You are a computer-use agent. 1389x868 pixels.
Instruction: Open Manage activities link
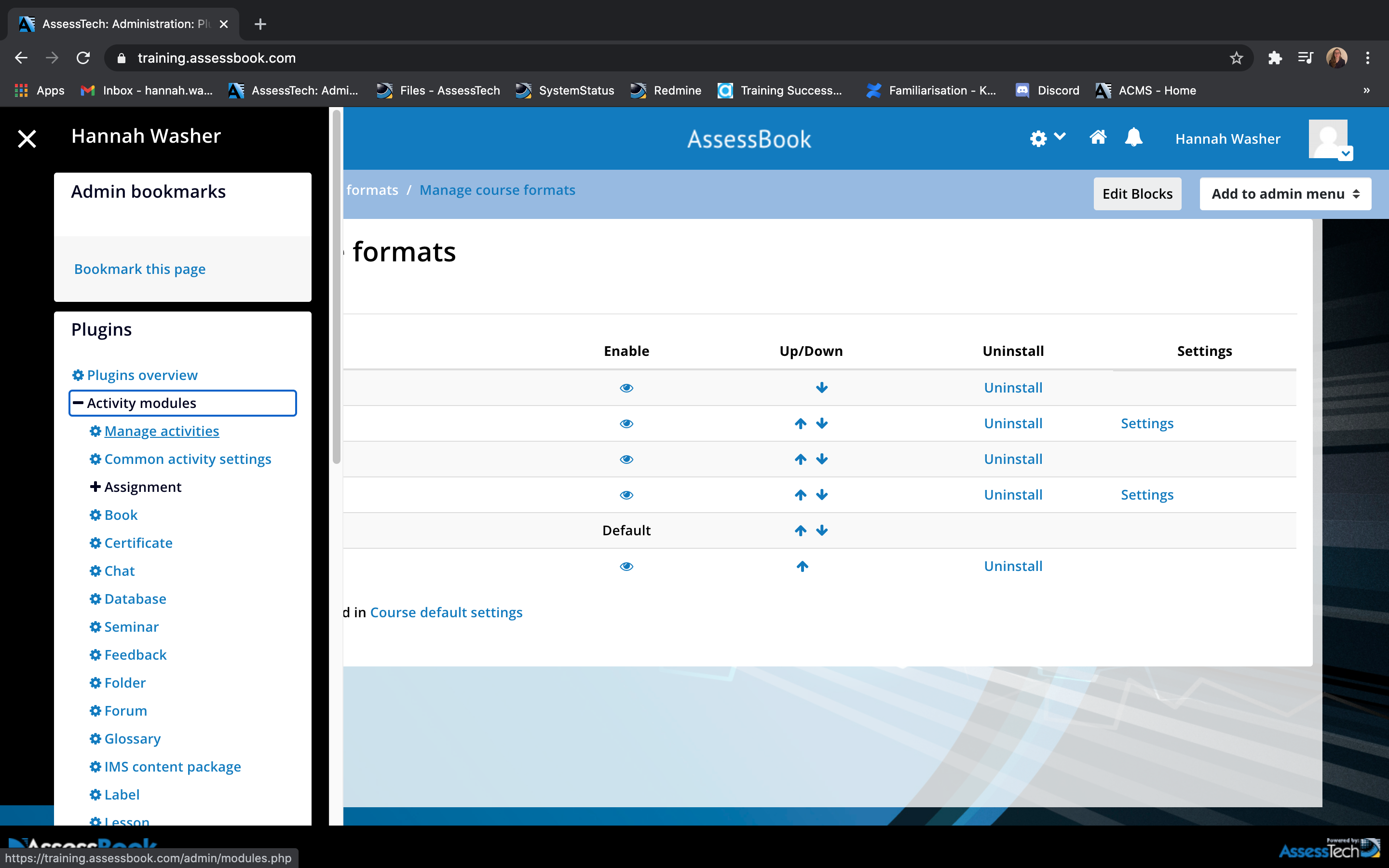(161, 431)
